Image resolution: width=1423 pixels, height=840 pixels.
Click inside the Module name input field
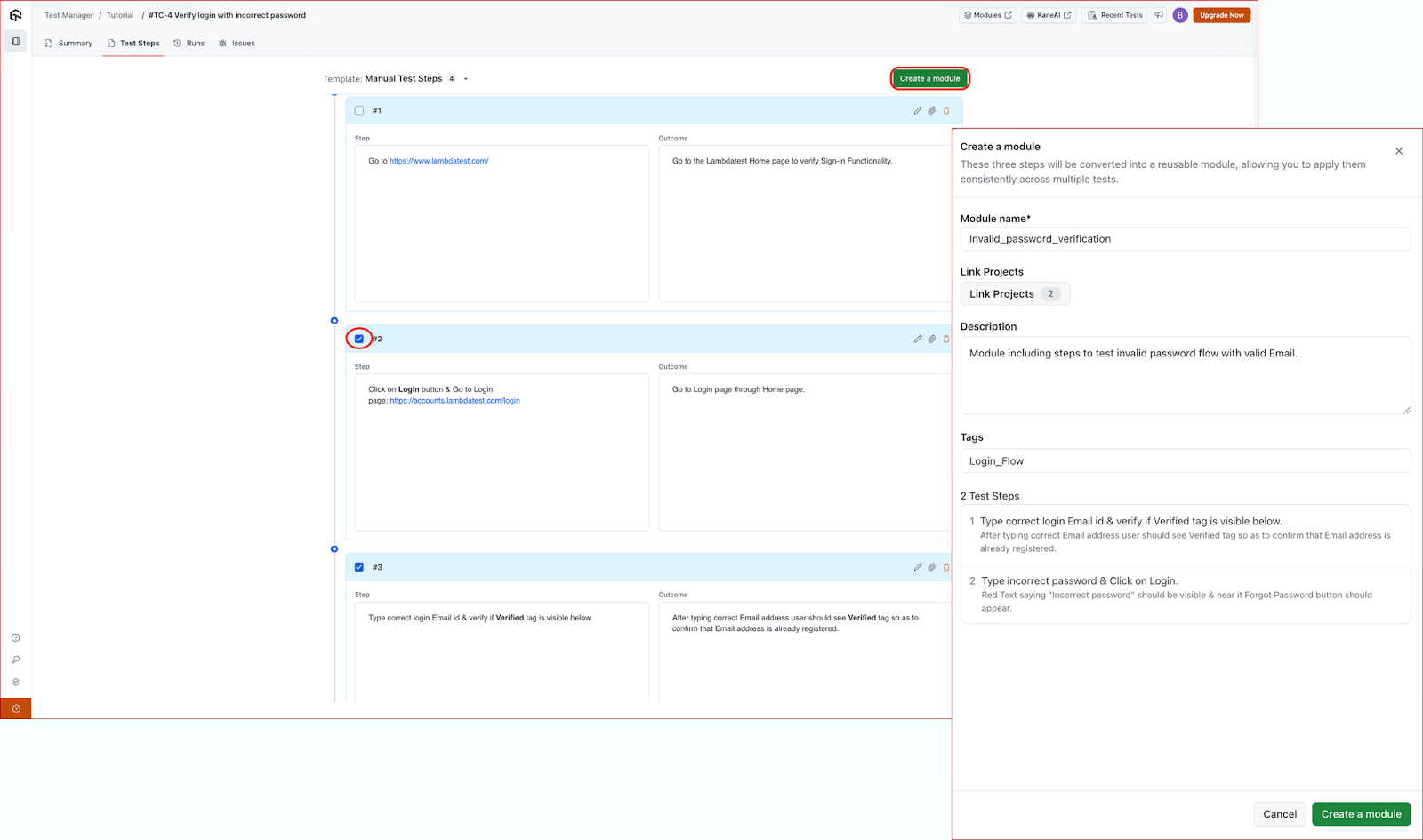(x=1184, y=238)
